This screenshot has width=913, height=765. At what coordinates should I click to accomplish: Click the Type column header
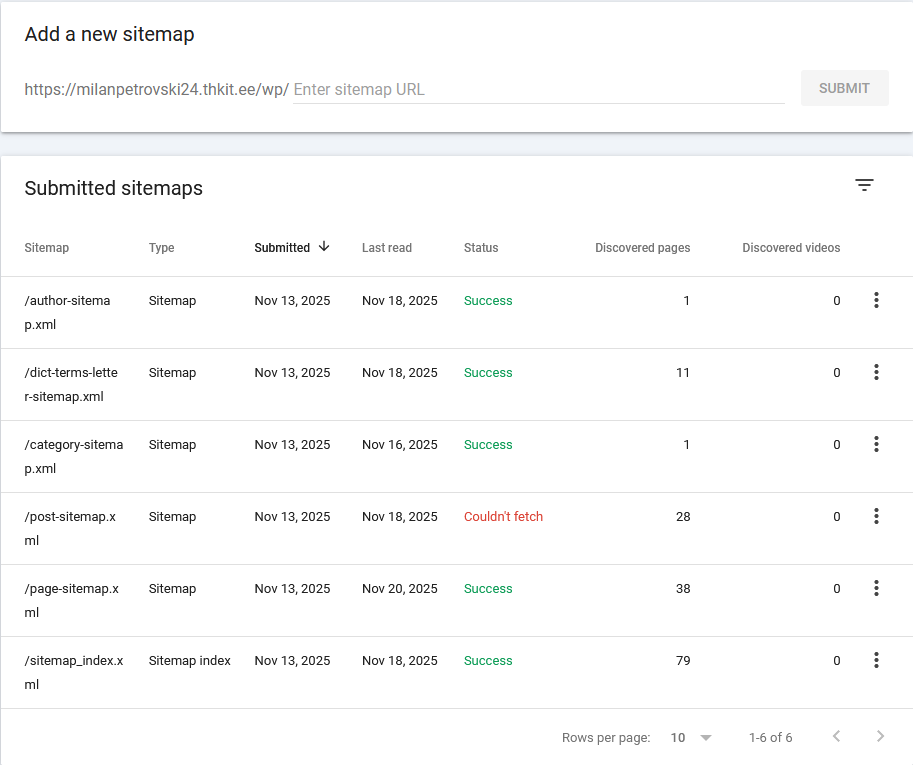tap(161, 248)
